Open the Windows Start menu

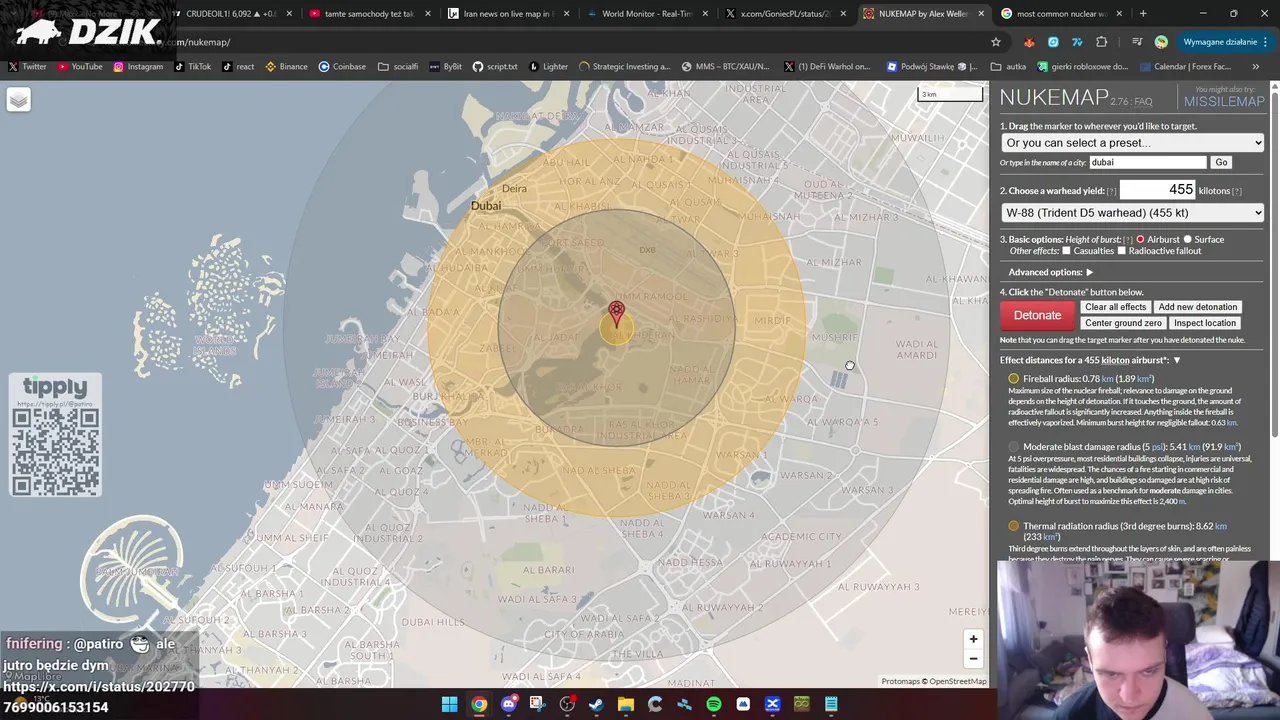point(449,705)
